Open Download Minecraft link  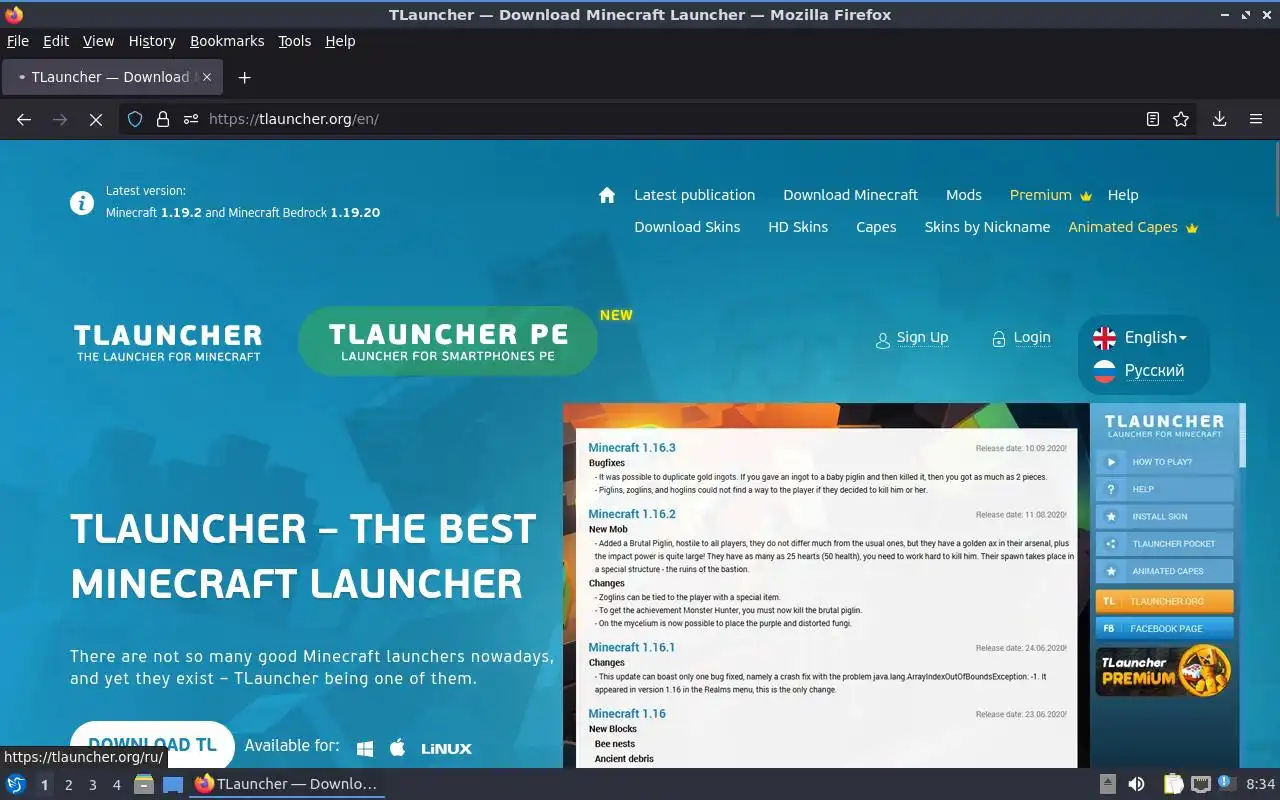851,195
